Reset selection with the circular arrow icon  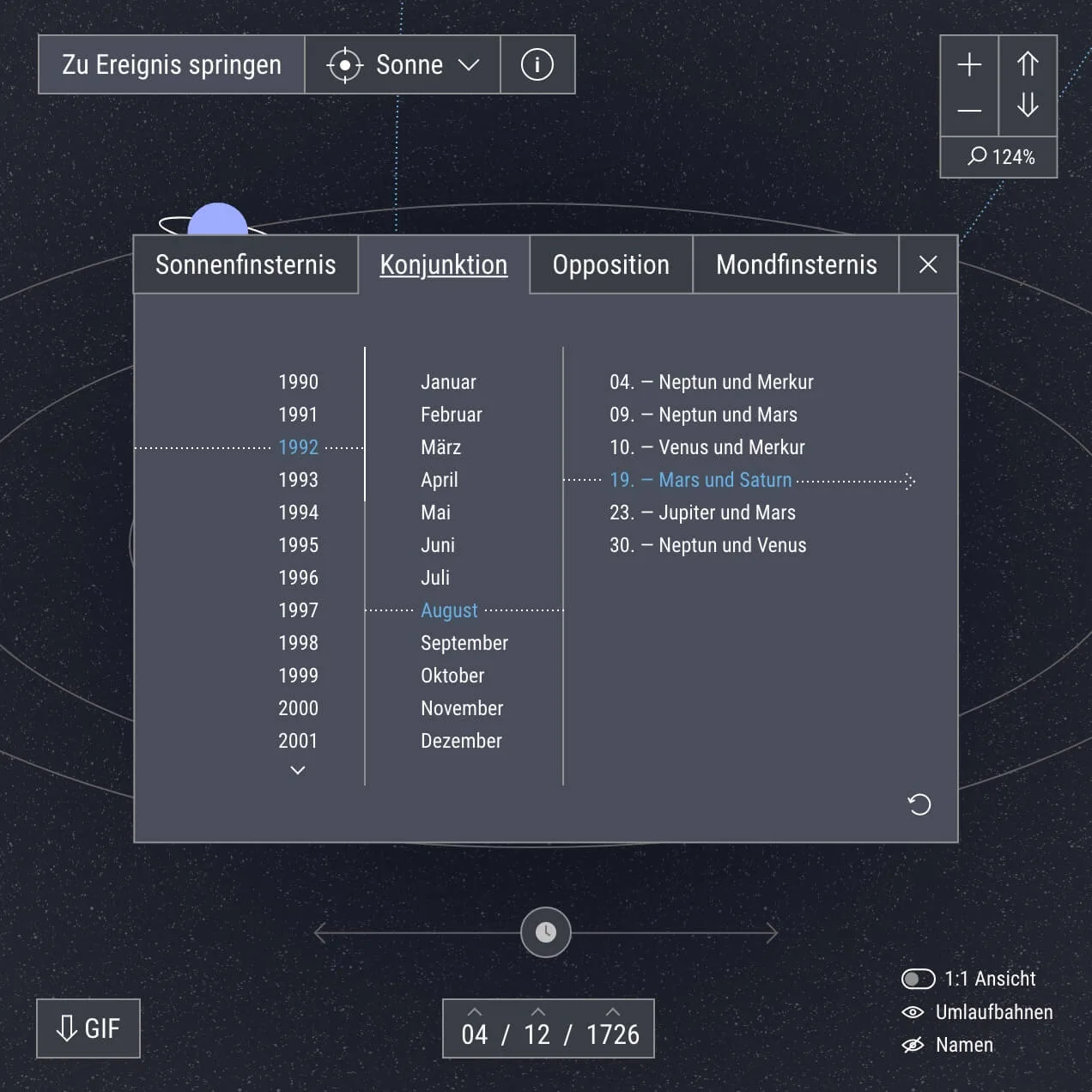coord(919,804)
